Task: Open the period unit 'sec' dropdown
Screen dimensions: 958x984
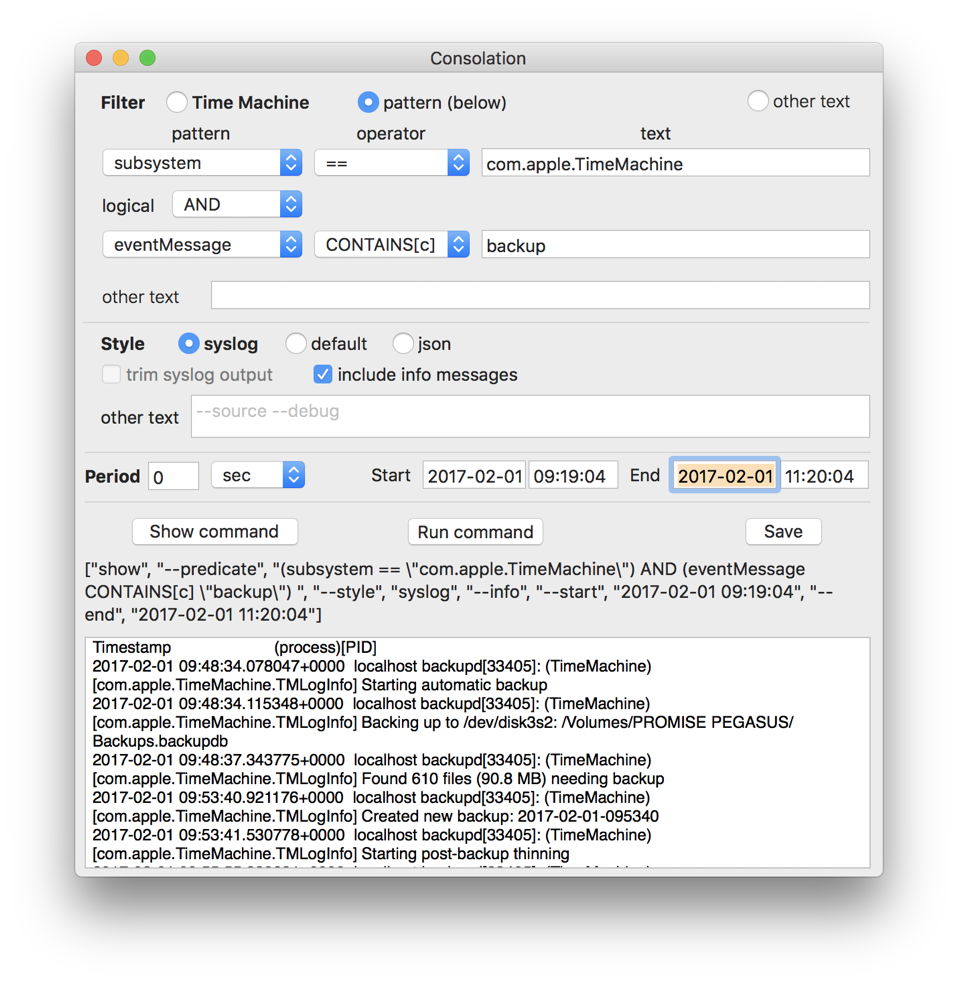Action: click(257, 475)
